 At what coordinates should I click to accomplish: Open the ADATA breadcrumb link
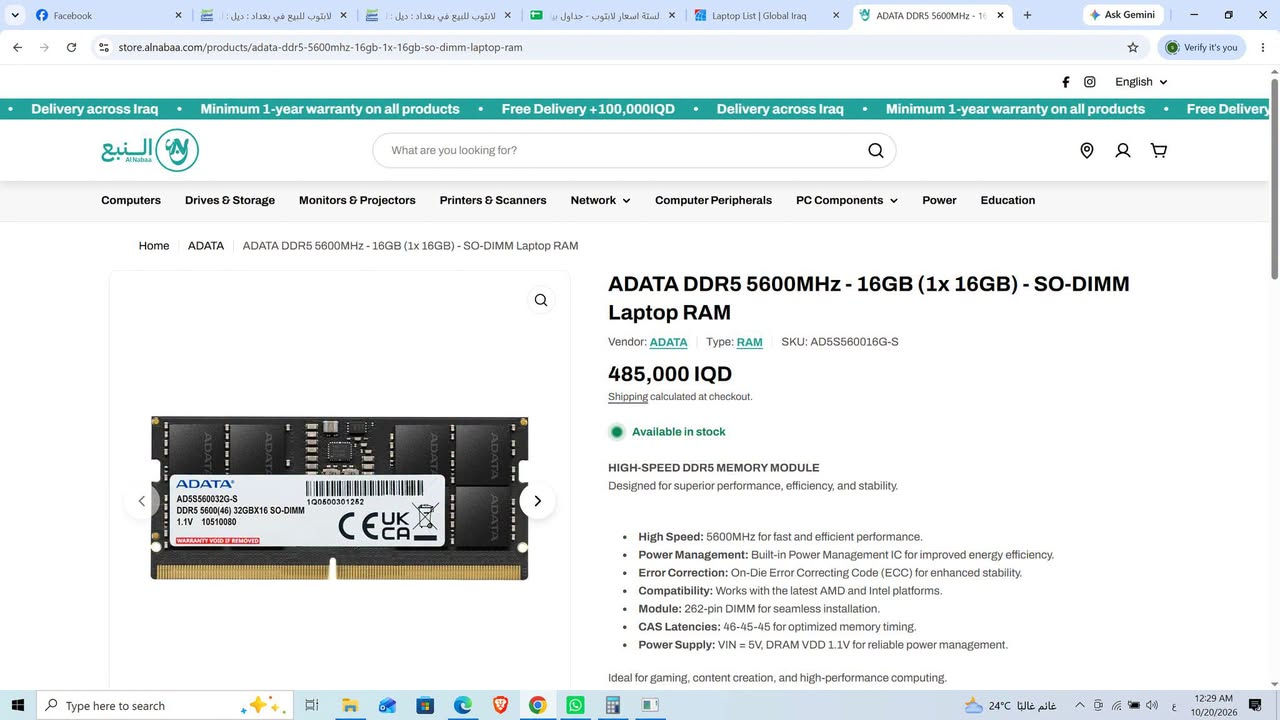pyautogui.click(x=206, y=246)
